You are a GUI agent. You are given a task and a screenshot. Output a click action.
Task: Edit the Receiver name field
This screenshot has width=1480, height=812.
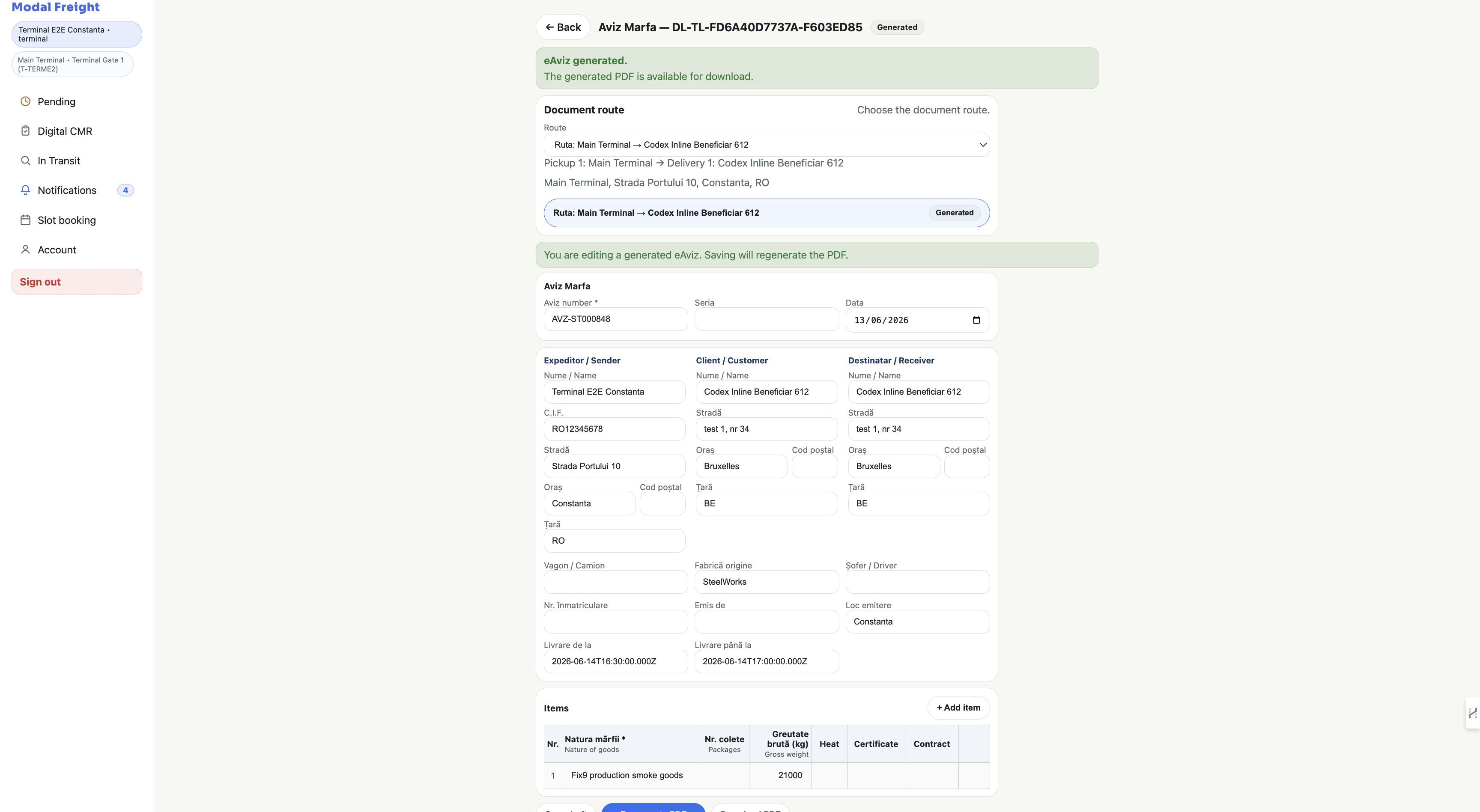(919, 392)
